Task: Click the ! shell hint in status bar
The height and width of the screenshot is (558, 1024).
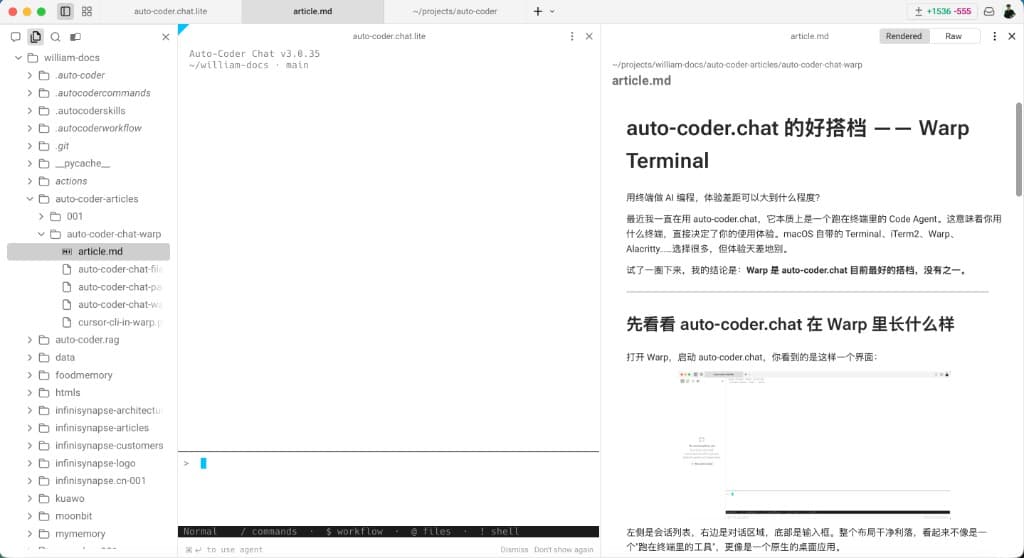Action: point(500,532)
